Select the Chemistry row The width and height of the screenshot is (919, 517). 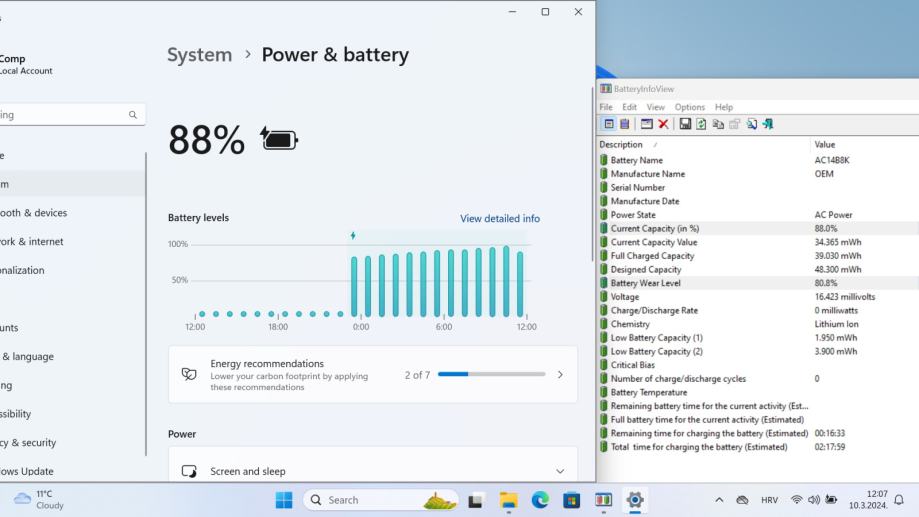(x=758, y=324)
